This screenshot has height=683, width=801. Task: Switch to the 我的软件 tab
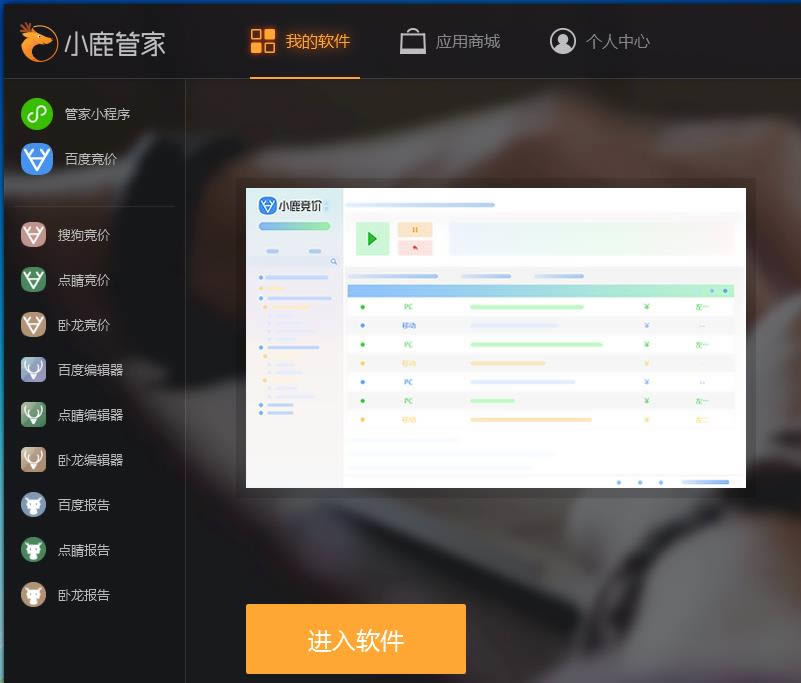[x=302, y=42]
